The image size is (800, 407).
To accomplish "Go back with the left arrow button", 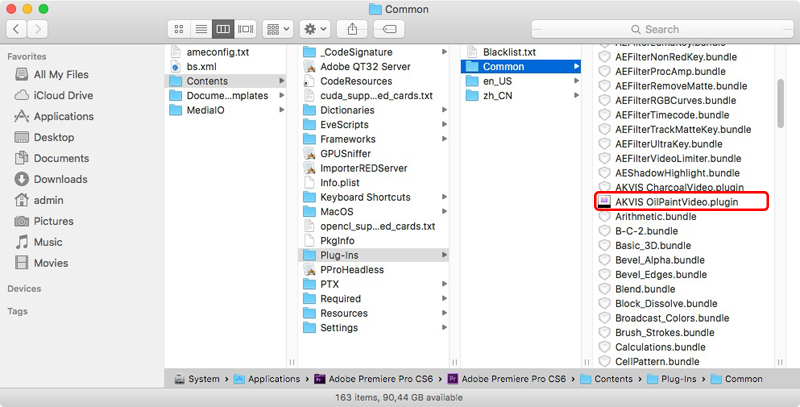I will [17, 29].
